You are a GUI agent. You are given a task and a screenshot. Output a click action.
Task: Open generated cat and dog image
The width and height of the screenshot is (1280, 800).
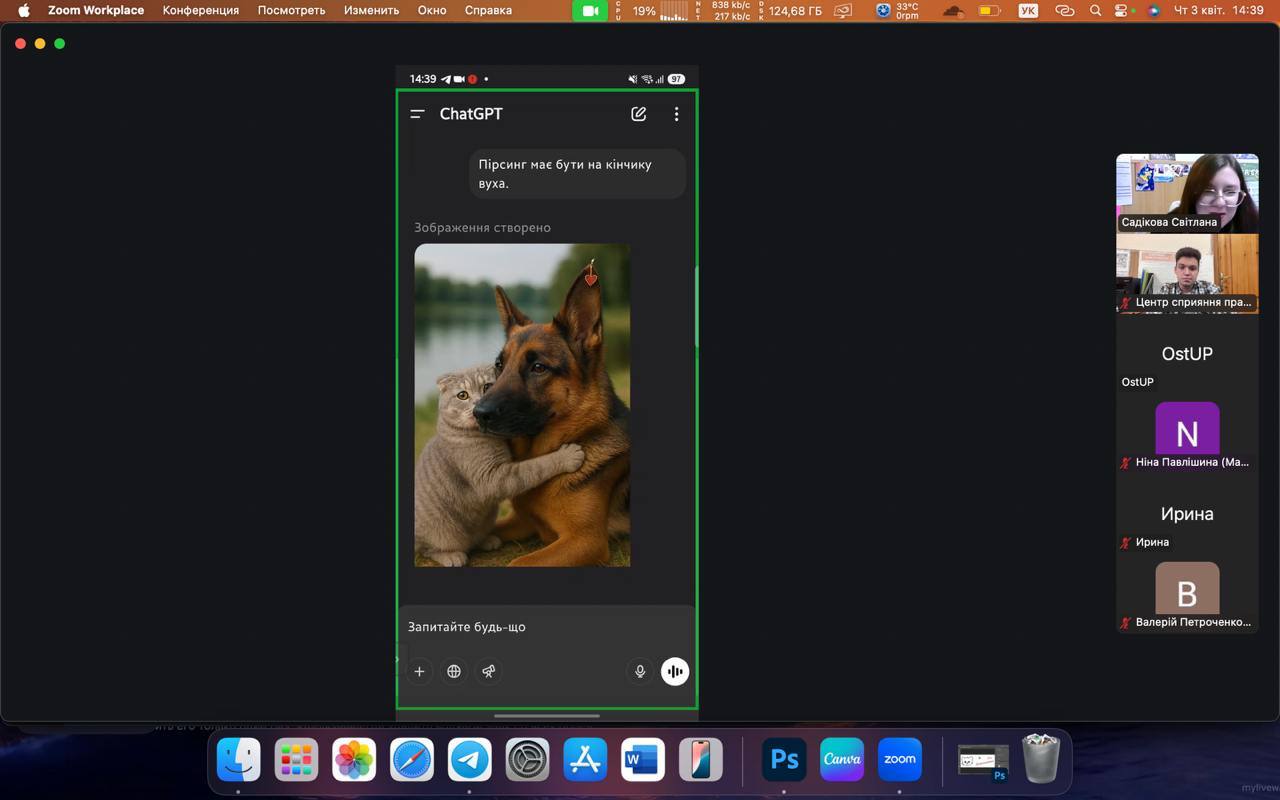pos(522,405)
